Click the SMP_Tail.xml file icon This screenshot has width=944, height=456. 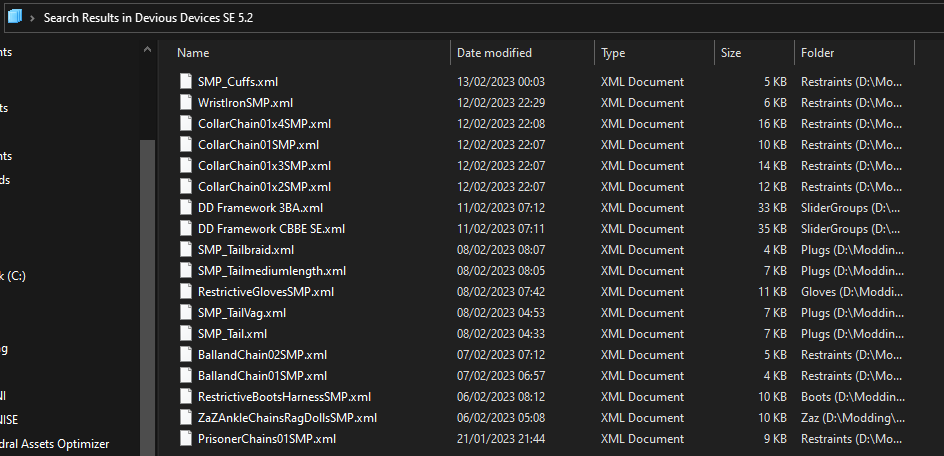tap(188, 333)
